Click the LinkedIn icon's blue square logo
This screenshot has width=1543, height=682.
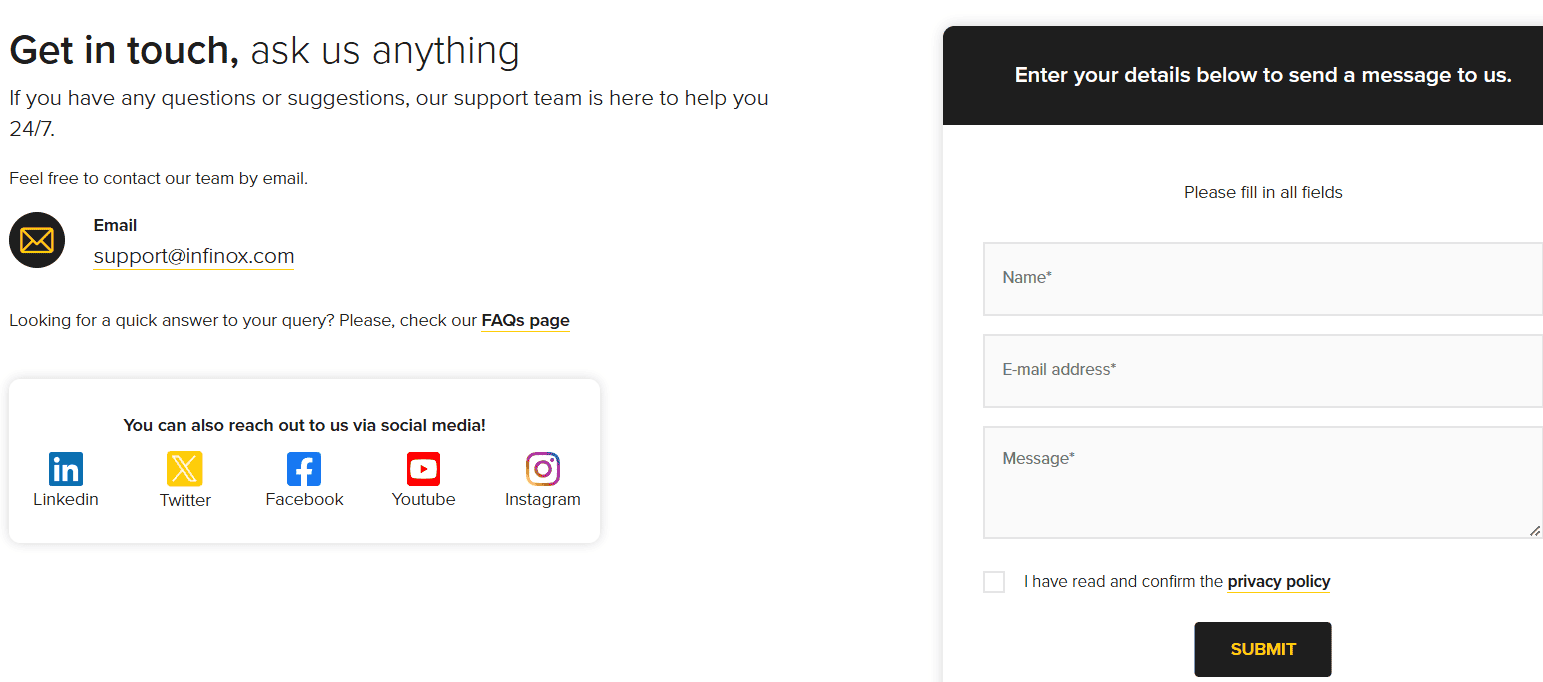[x=65, y=468]
